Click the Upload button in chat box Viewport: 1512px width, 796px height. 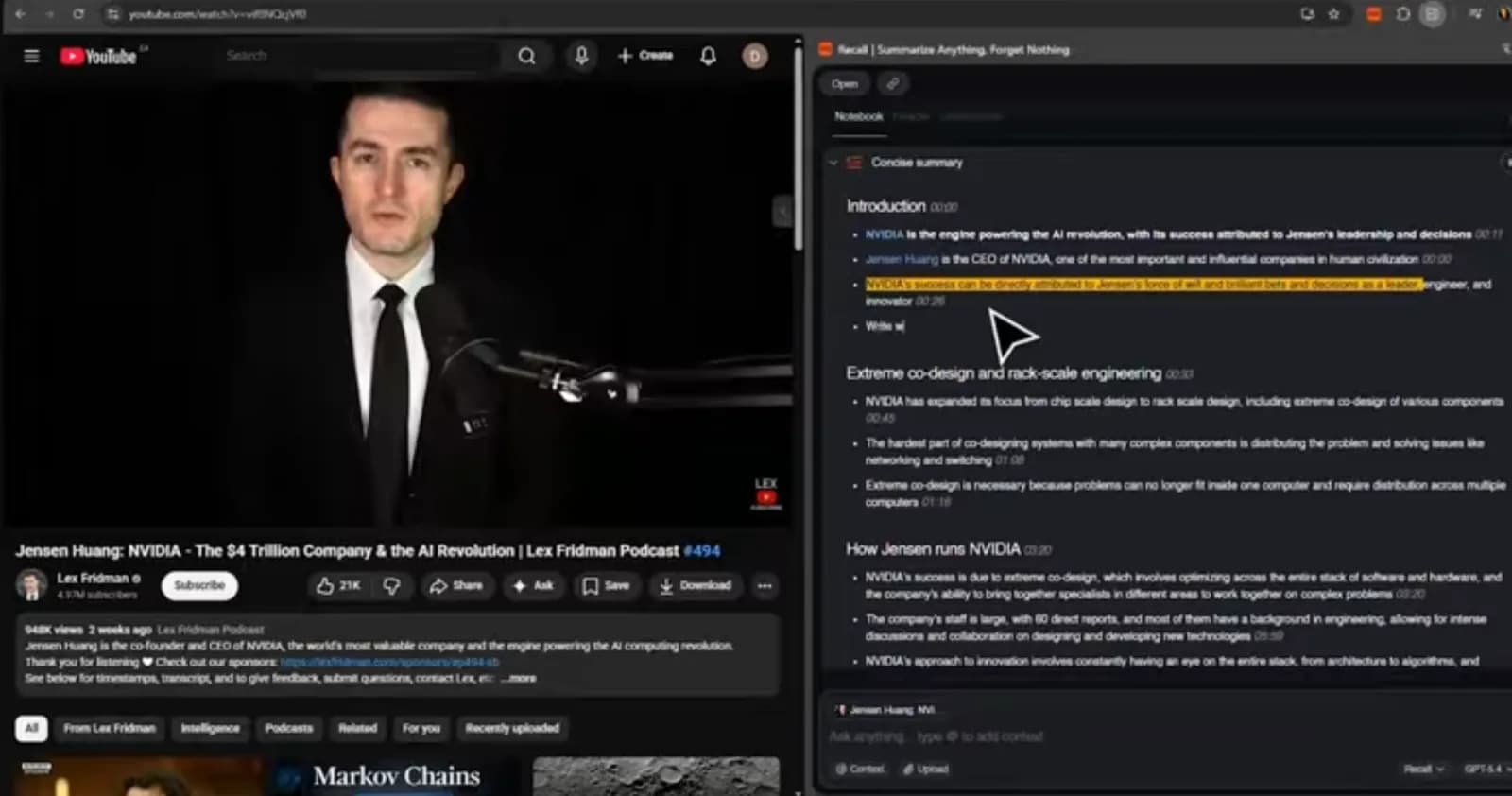pyautogui.click(x=926, y=770)
